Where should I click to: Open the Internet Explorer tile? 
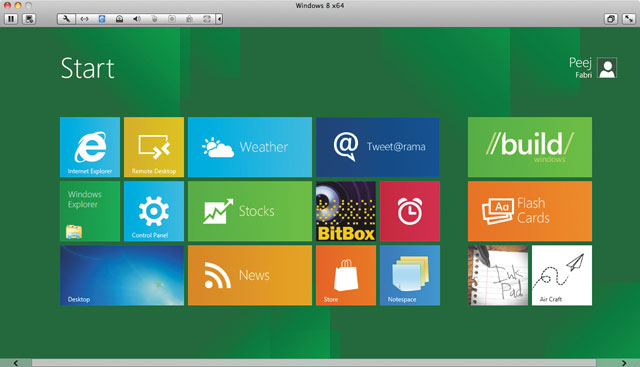click(x=90, y=147)
